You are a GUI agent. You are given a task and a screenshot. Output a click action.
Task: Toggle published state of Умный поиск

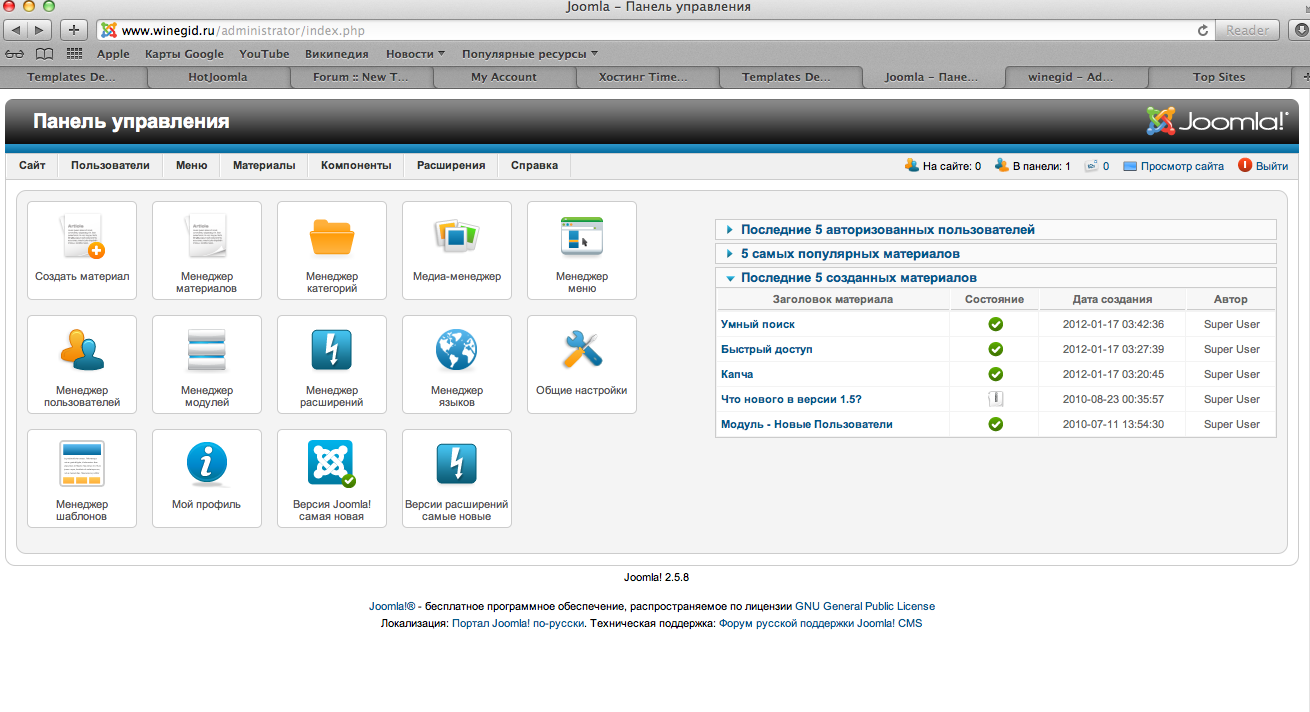pyautogui.click(x=995, y=324)
